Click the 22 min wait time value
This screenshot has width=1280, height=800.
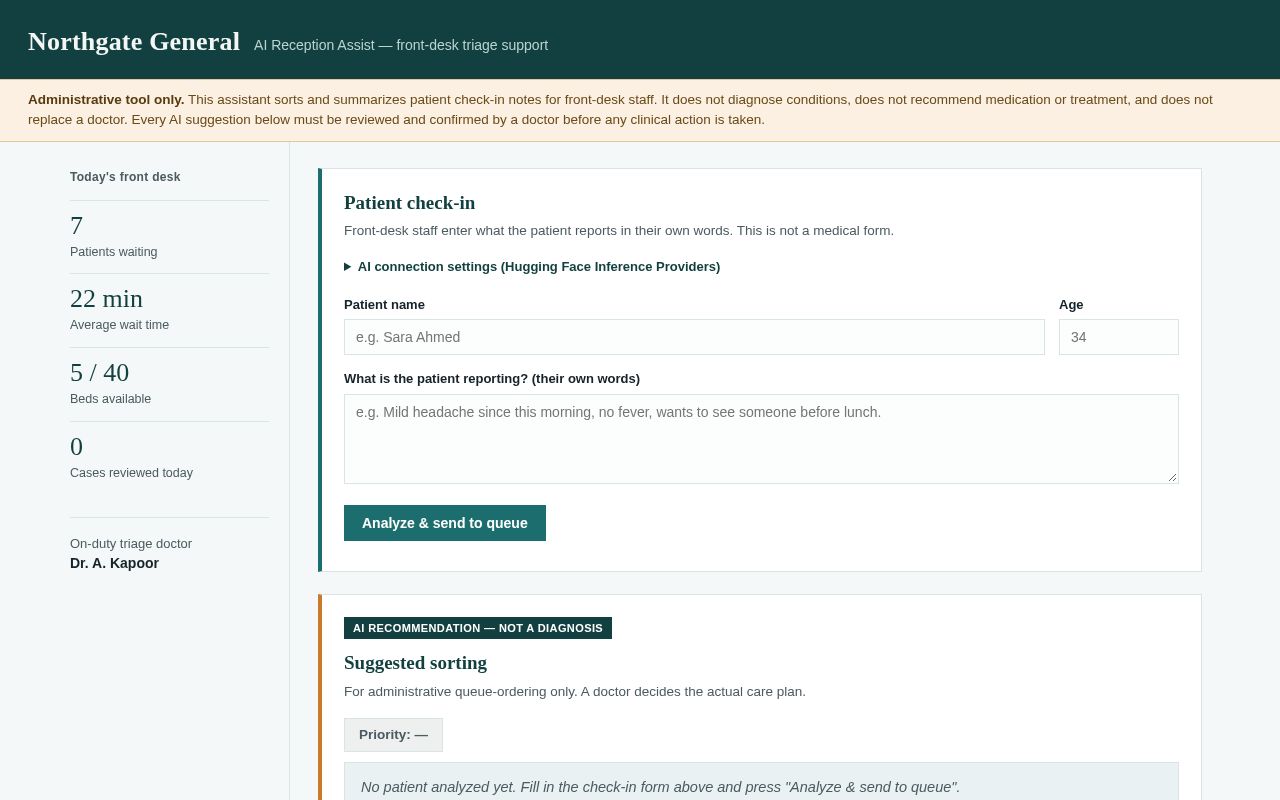[x=106, y=299]
